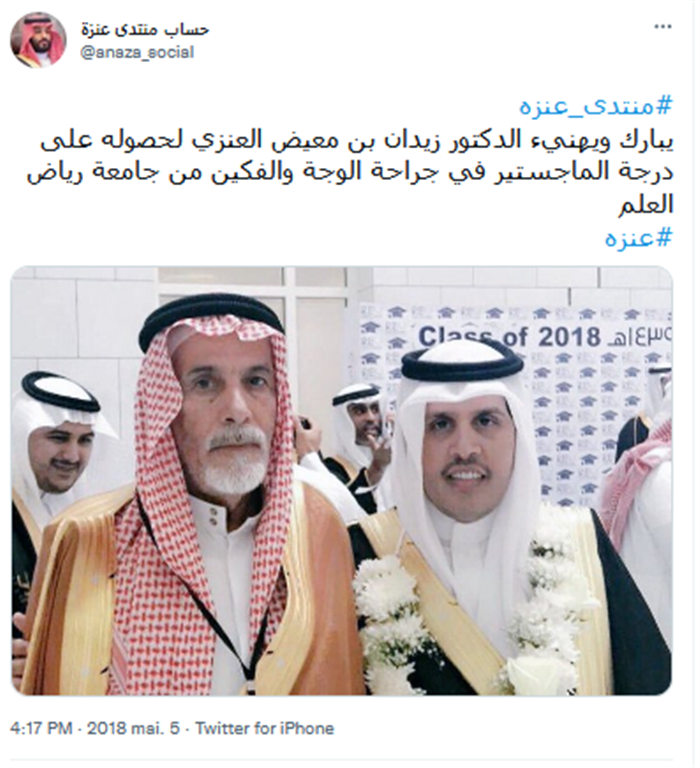Viewport: 700px width, 768px height.
Task: Open the attached graduation photo
Action: click(x=341, y=480)
